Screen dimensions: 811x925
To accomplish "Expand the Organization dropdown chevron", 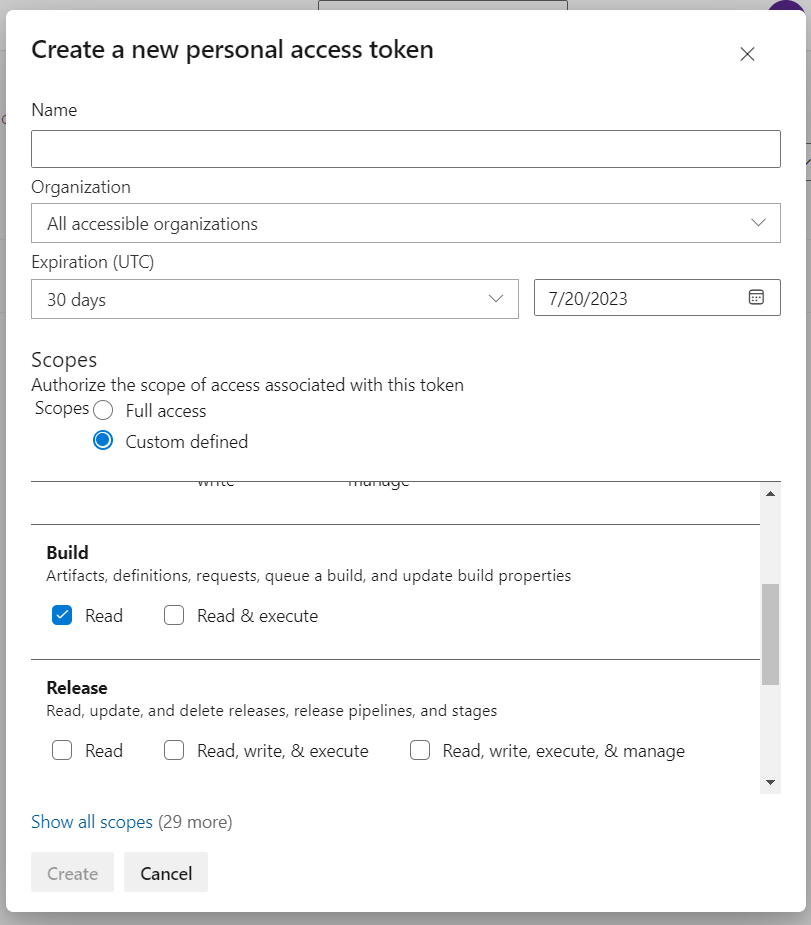I will pyautogui.click(x=759, y=222).
